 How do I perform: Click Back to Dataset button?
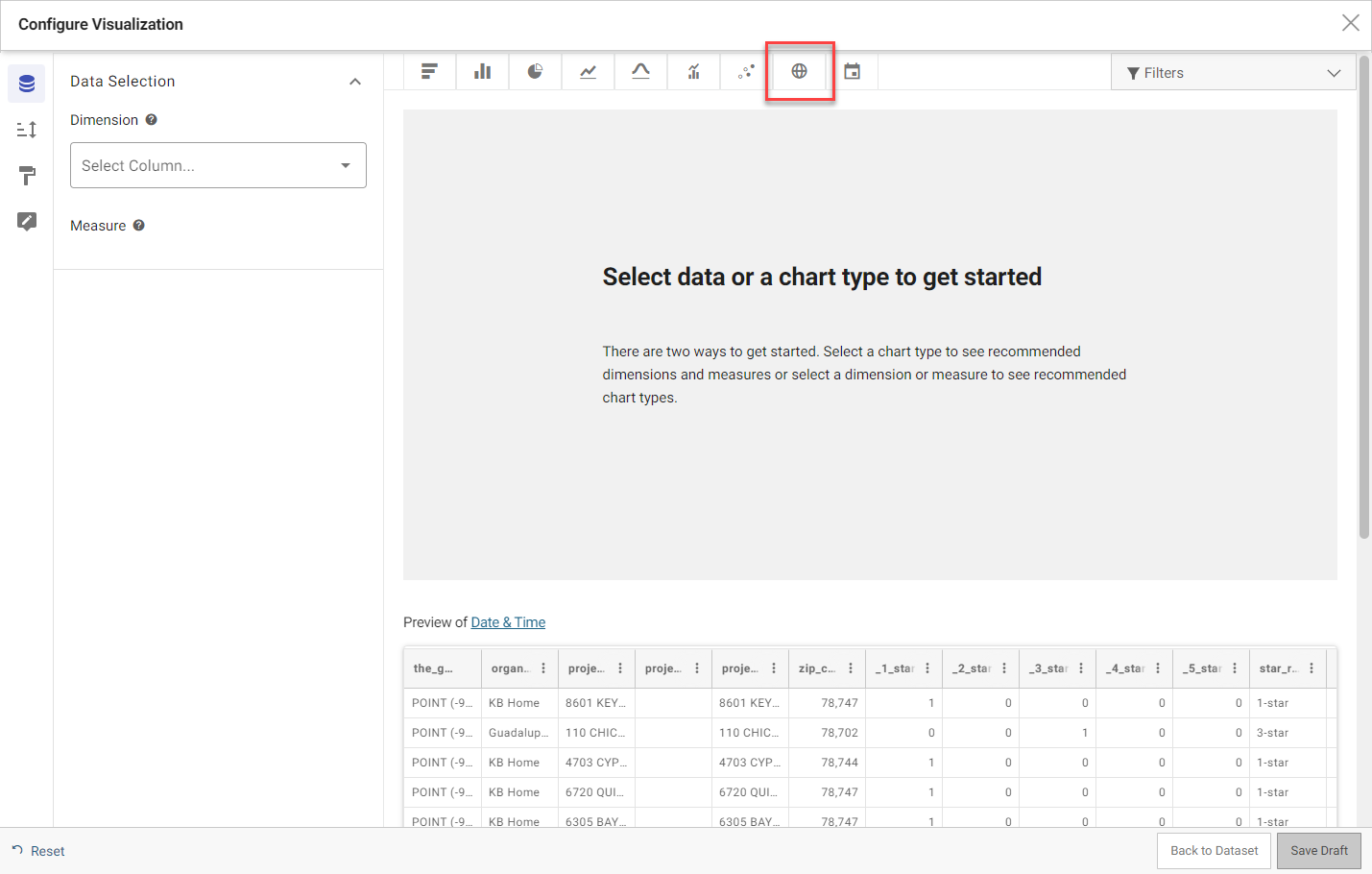click(1215, 851)
